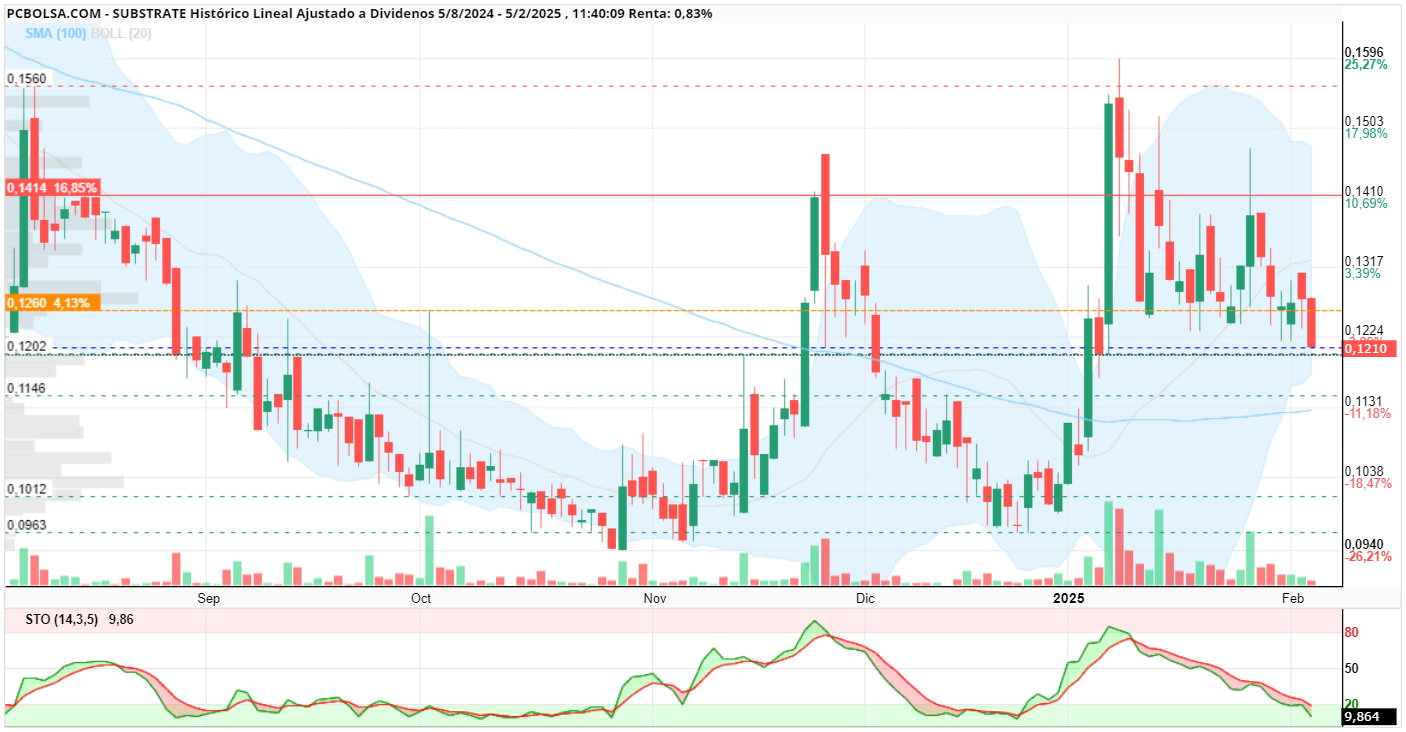
Task: Click the 0,1317 price axis value
Action: (1364, 261)
